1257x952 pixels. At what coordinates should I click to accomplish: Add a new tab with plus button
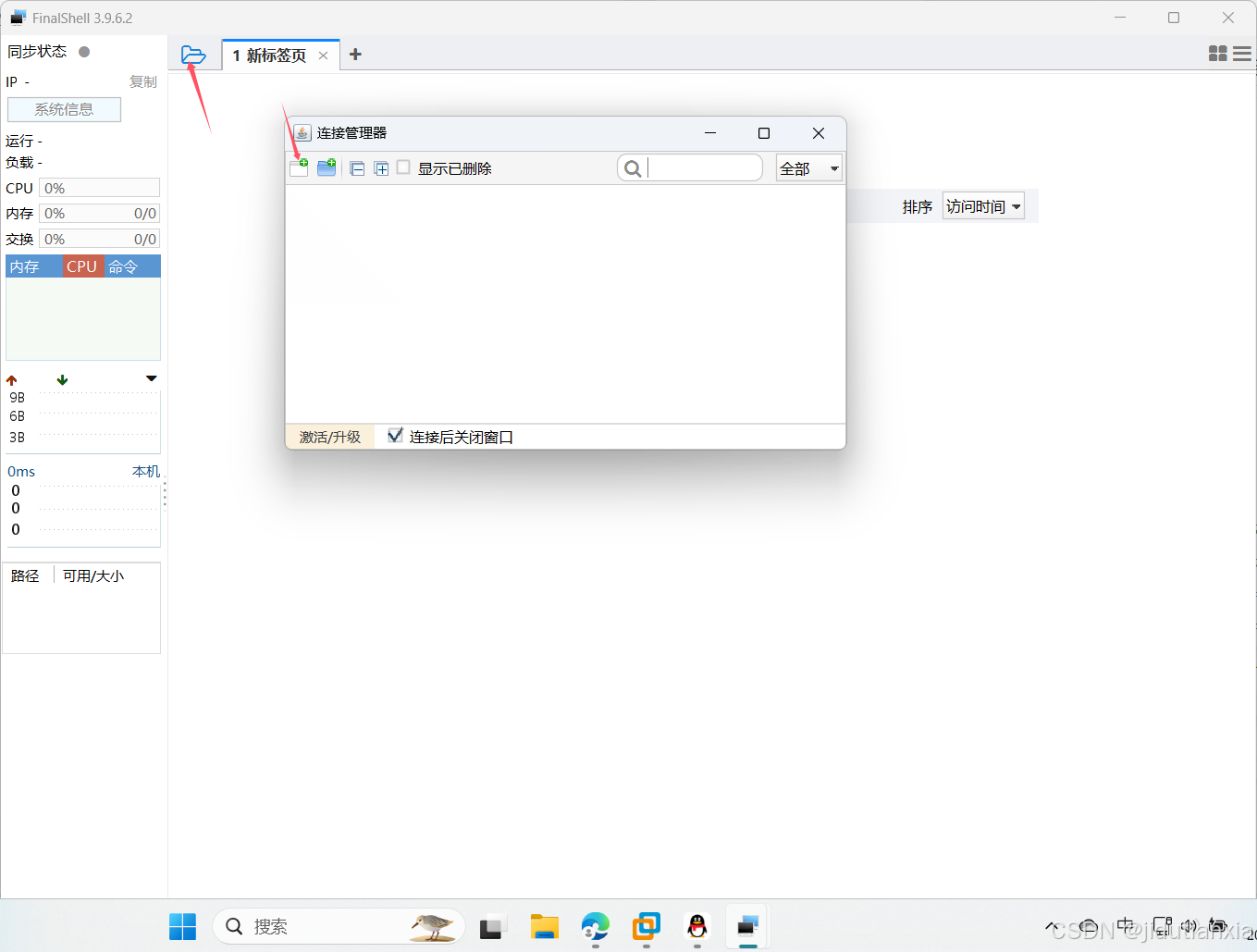coord(355,55)
